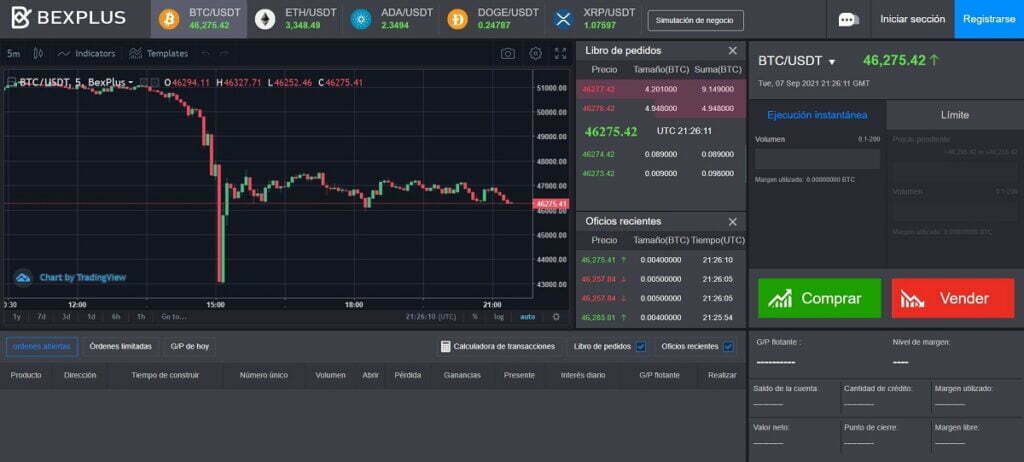Open chart Indicators
This screenshot has width=1024, height=462.
[x=86, y=54]
